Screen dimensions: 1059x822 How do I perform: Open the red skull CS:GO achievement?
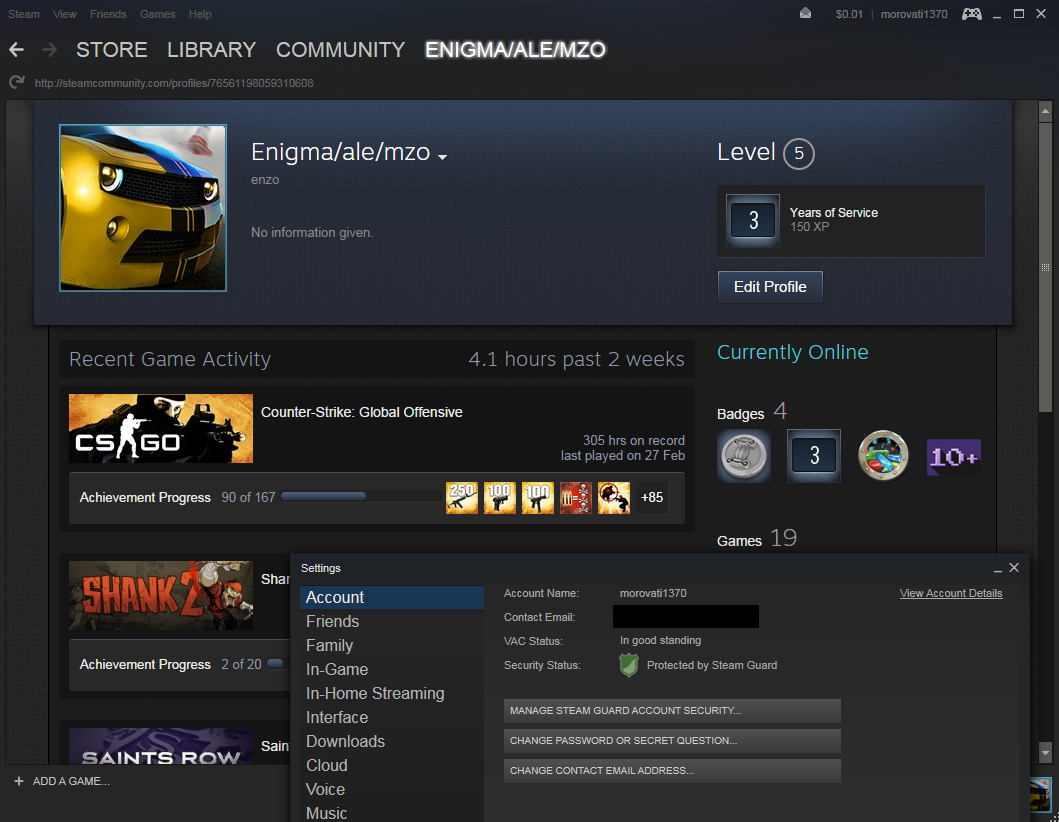(x=575, y=498)
